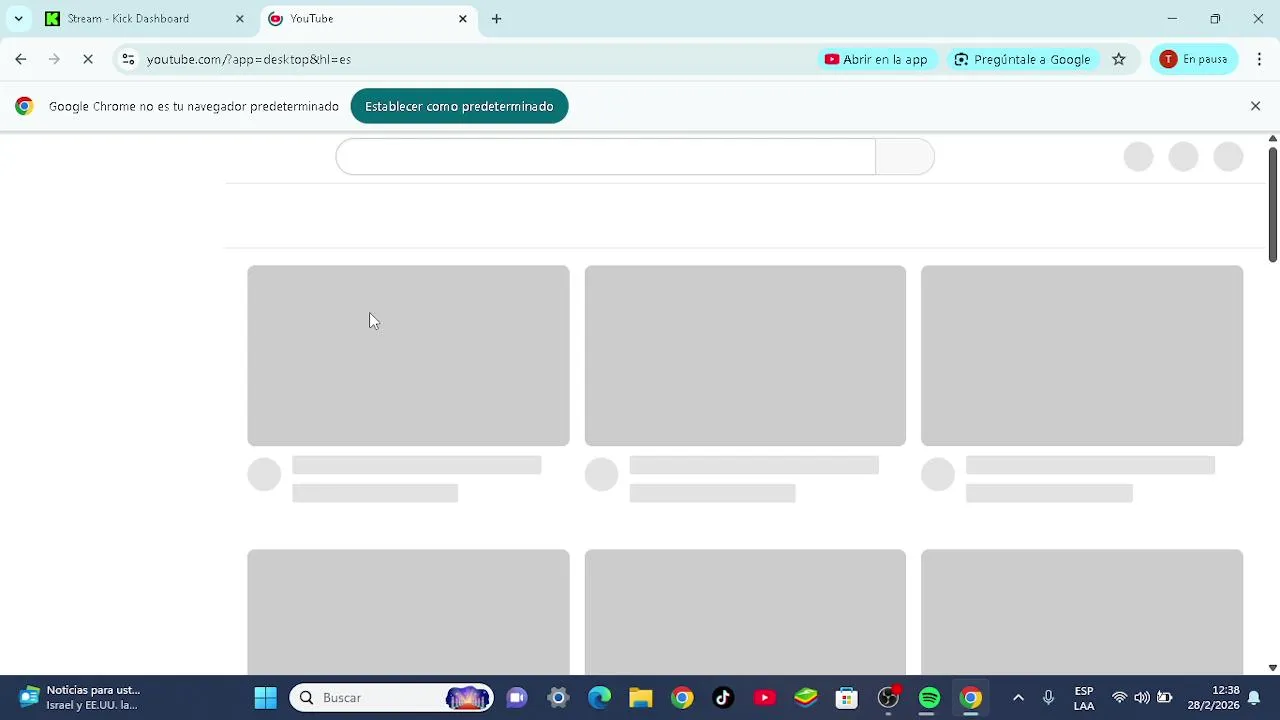Focus the YouTube search box placeholder
This screenshot has width=1280, height=720.
click(605, 156)
